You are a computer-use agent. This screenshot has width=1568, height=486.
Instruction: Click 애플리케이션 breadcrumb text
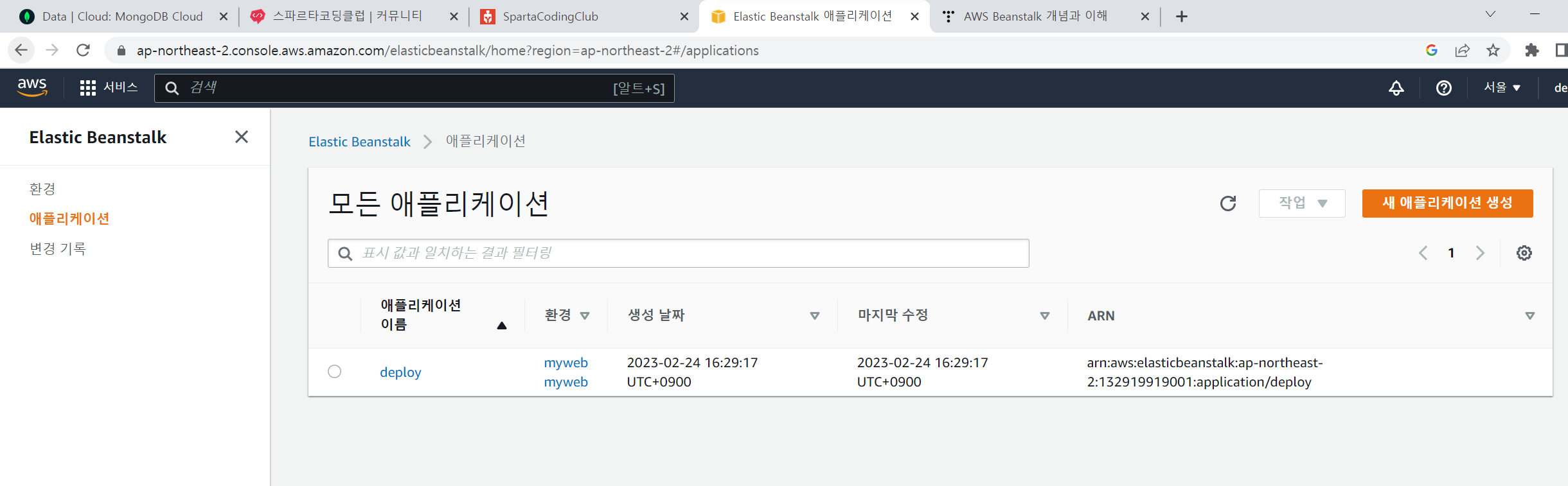click(486, 141)
